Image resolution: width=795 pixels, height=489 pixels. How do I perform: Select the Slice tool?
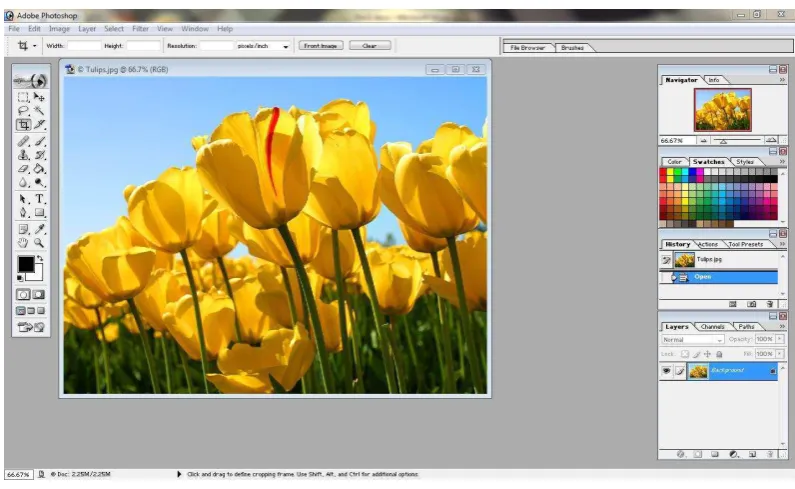coord(39,124)
